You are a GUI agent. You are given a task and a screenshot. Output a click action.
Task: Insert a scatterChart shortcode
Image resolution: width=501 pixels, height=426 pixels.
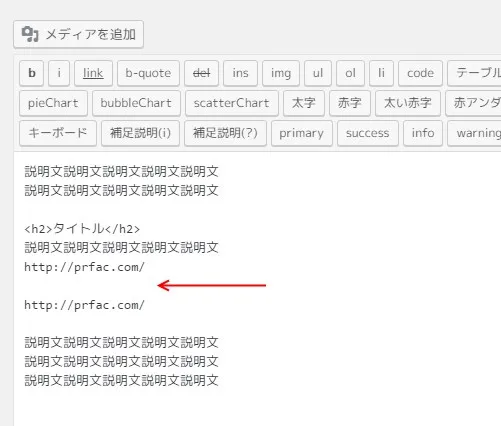[232, 103]
